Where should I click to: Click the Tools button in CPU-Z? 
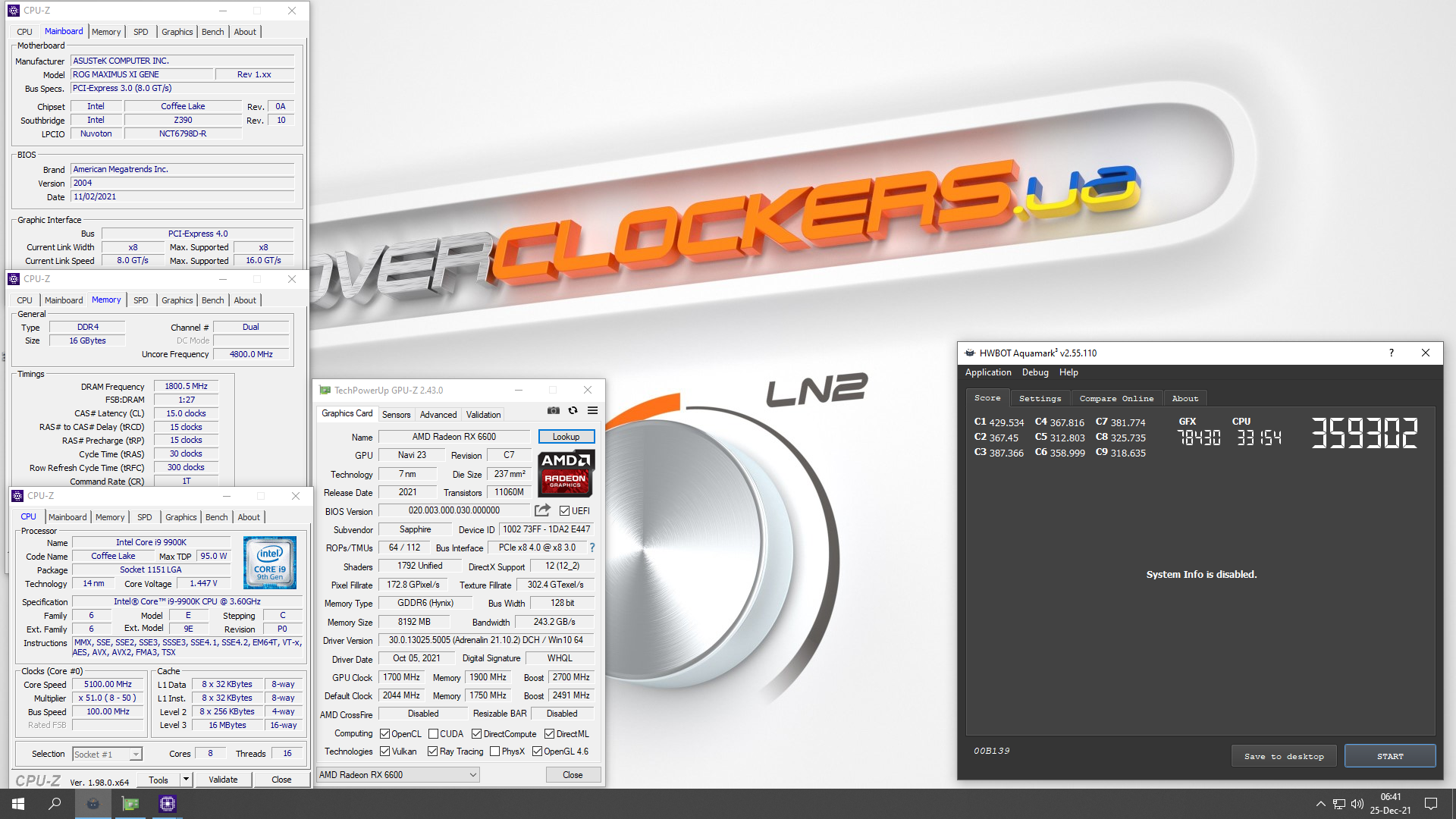(158, 780)
